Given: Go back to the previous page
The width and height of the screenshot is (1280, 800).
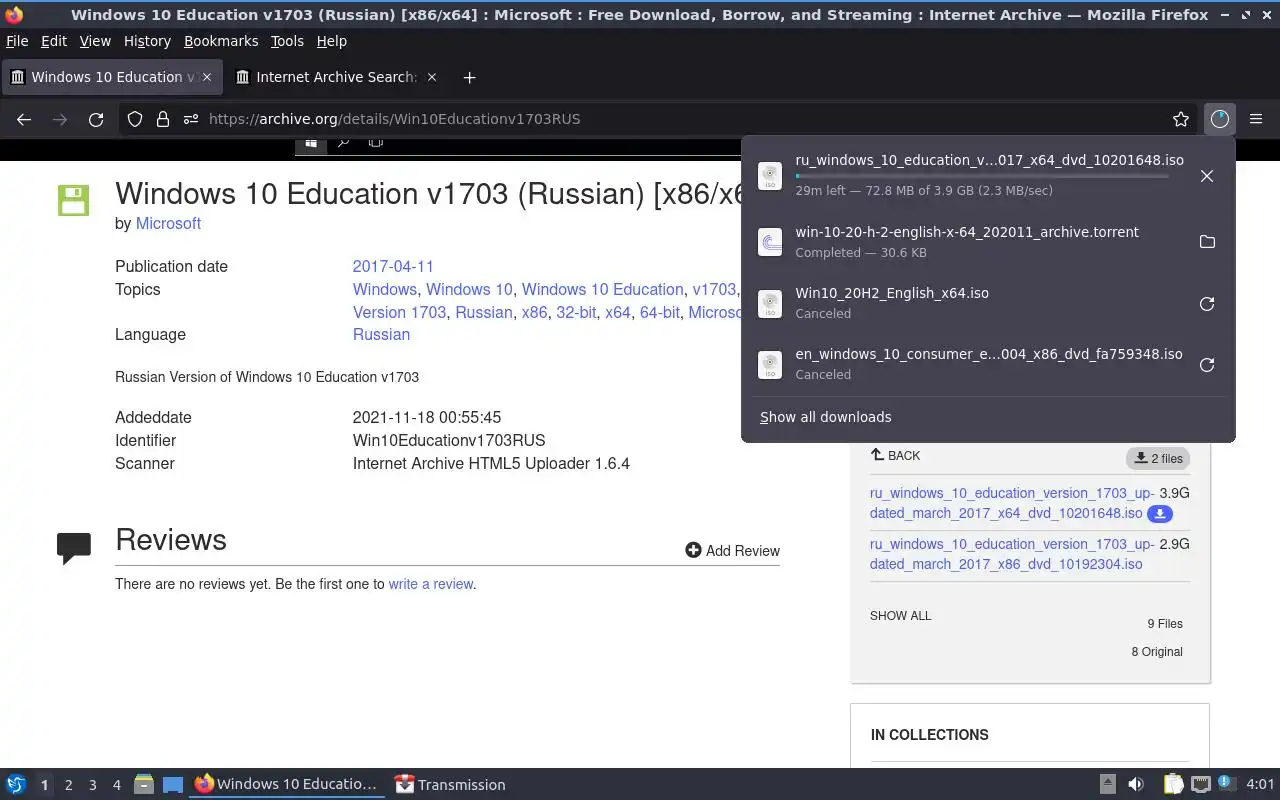Looking at the screenshot, I should (x=24, y=119).
